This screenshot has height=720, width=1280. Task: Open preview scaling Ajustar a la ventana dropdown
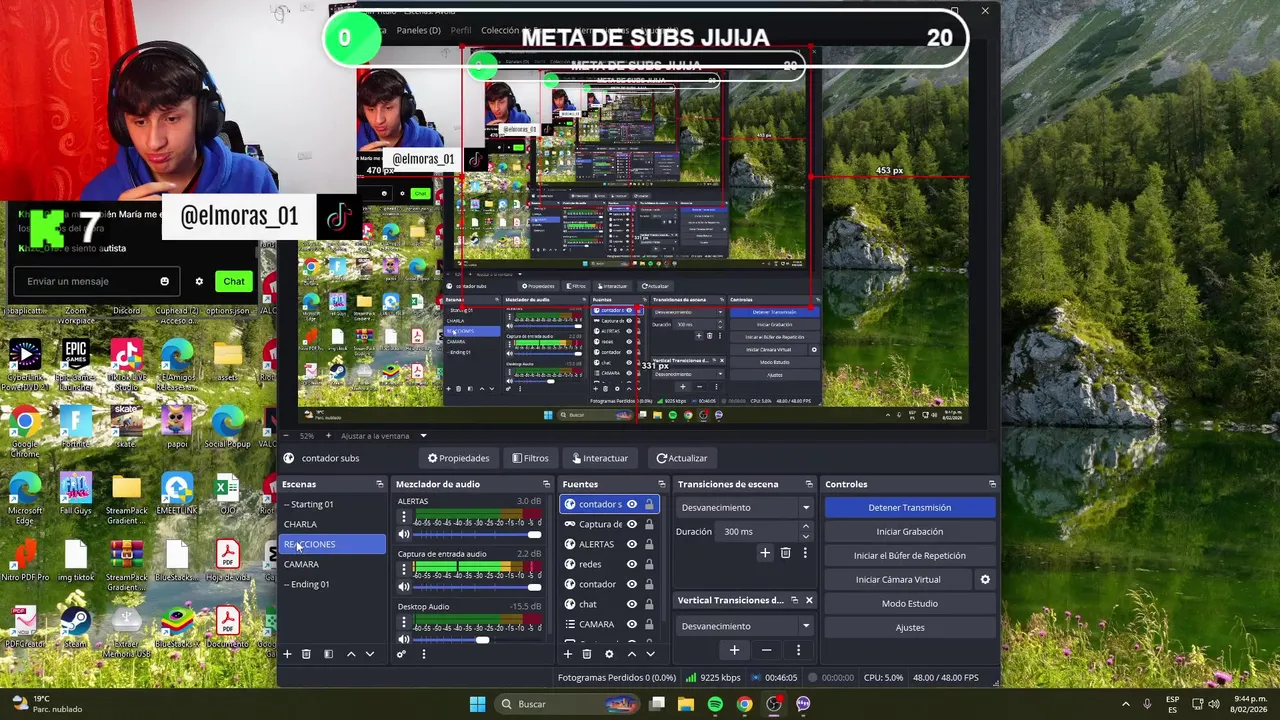(x=384, y=436)
